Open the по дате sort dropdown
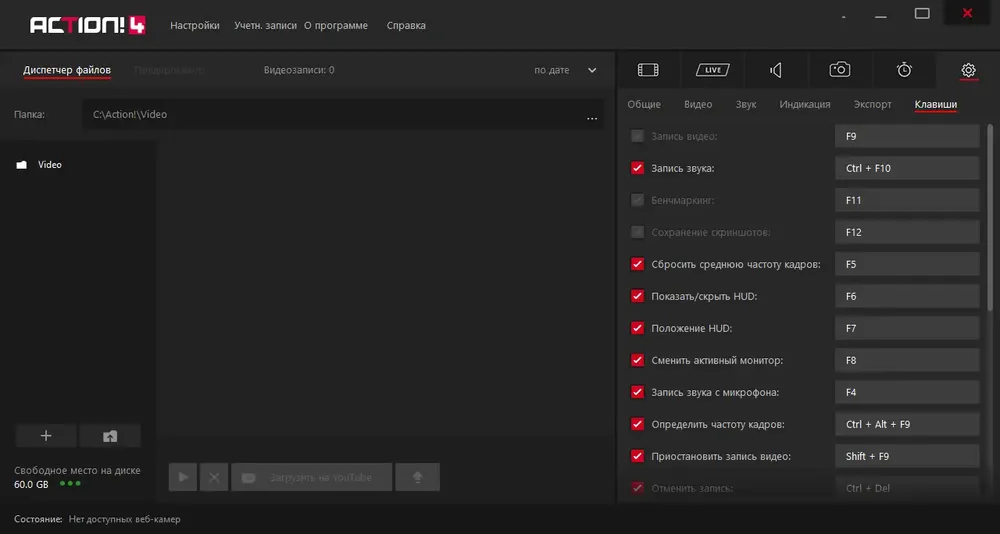 (565, 70)
